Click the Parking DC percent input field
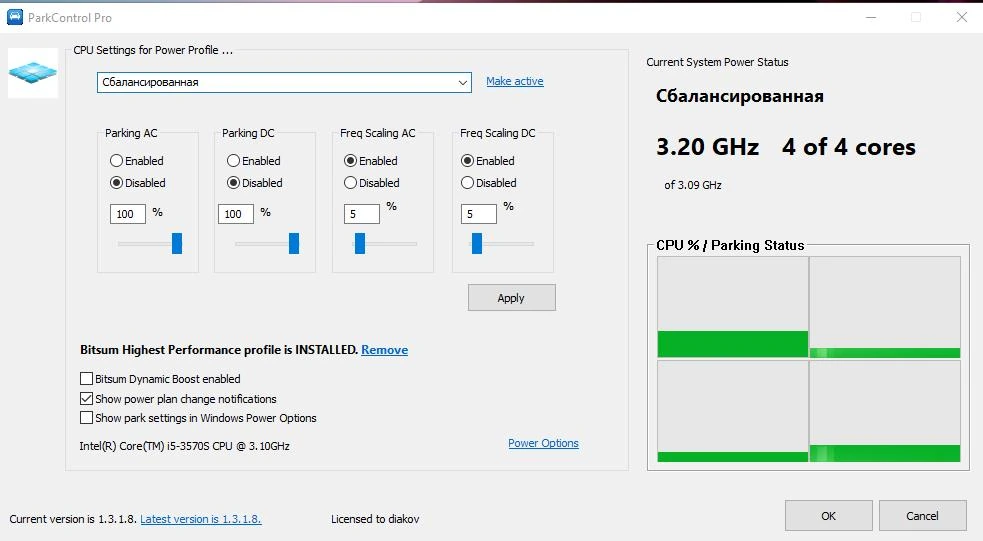983x541 pixels. coord(236,214)
